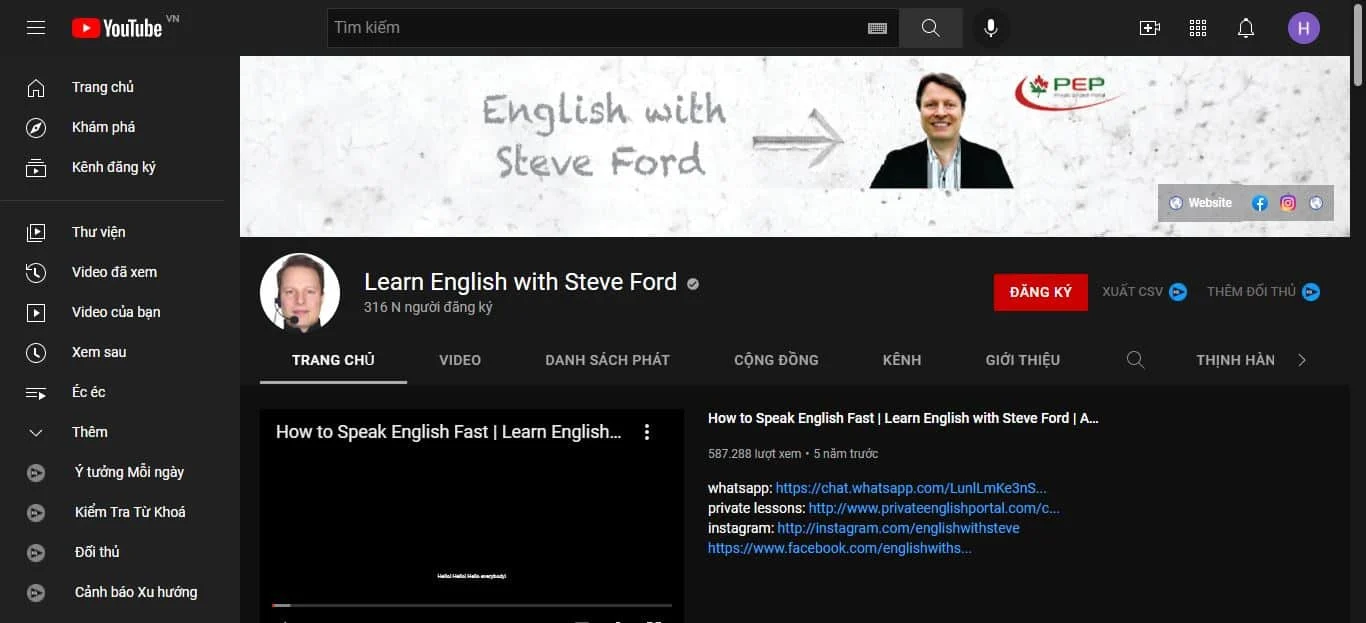The image size is (1366, 623).
Task: Open the notifications bell
Action: click(x=1246, y=28)
